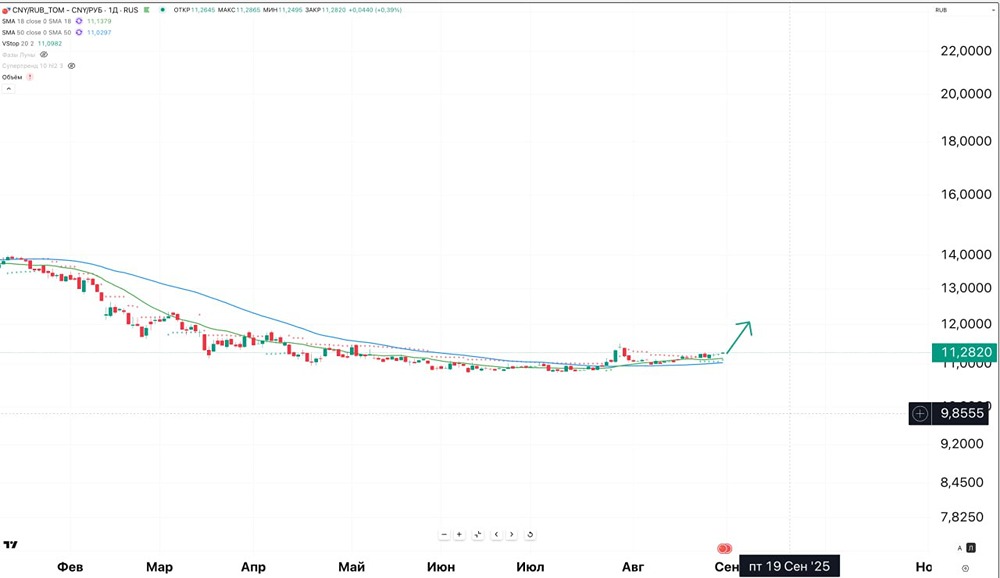Click the Мар month label
The height and width of the screenshot is (578, 1000).
pyautogui.click(x=159, y=567)
